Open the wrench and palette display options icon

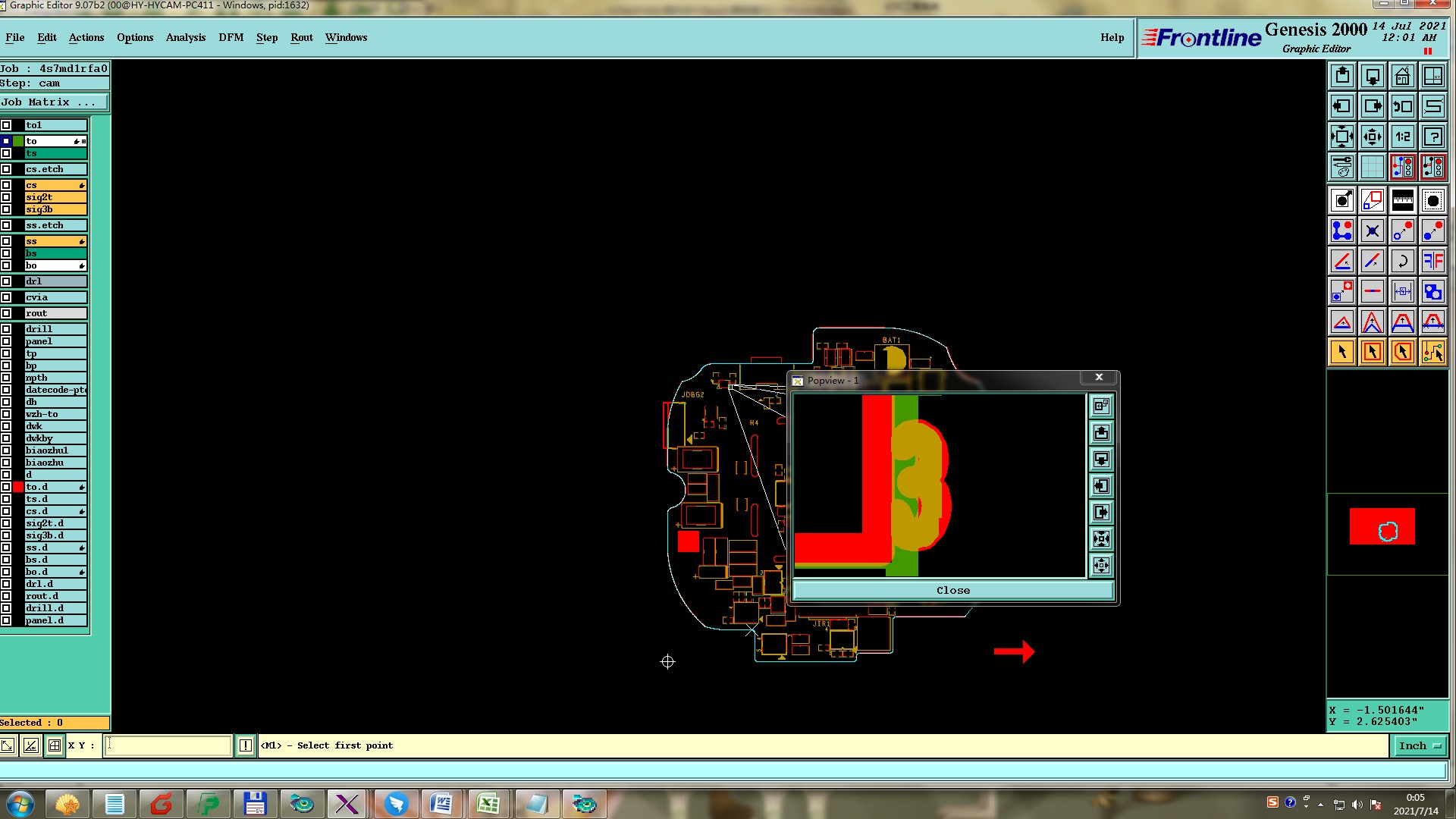pyautogui.click(x=1342, y=167)
